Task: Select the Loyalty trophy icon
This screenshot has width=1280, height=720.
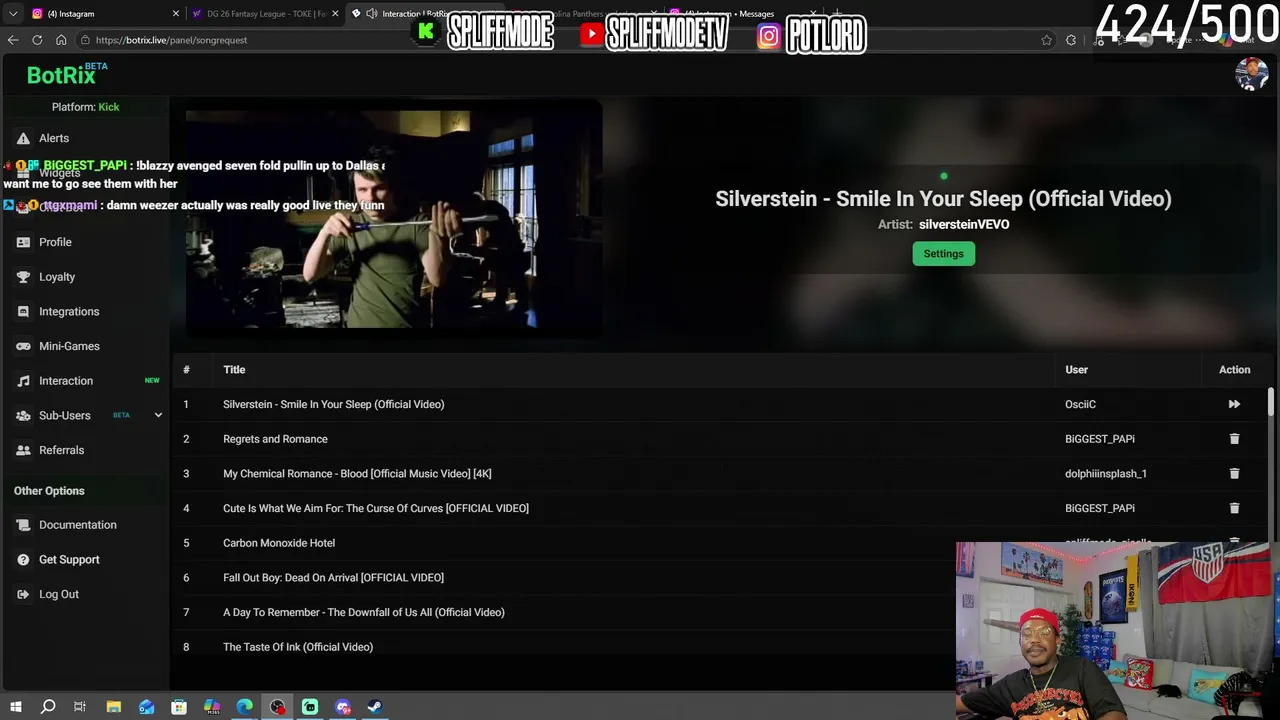Action: coord(23,277)
